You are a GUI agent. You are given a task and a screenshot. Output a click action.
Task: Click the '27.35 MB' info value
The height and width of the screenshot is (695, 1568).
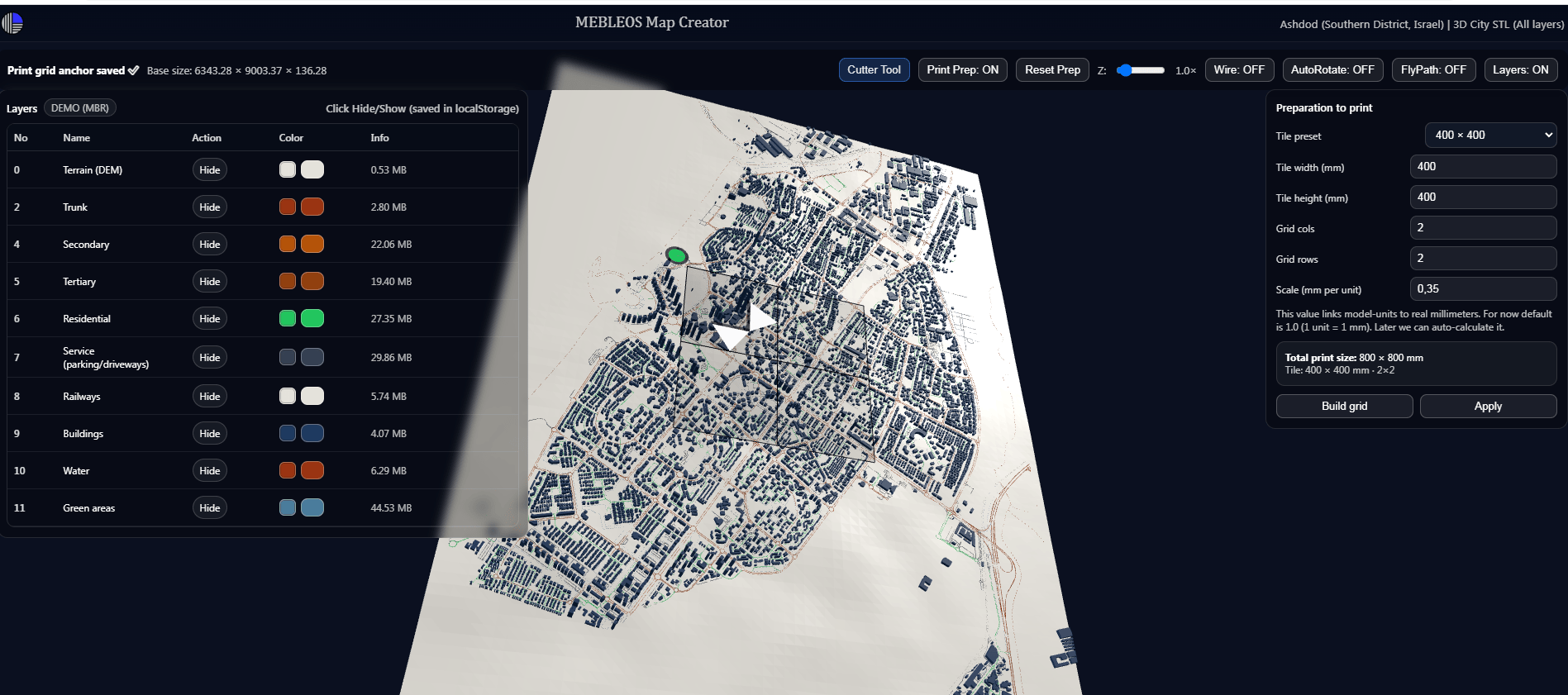point(391,318)
